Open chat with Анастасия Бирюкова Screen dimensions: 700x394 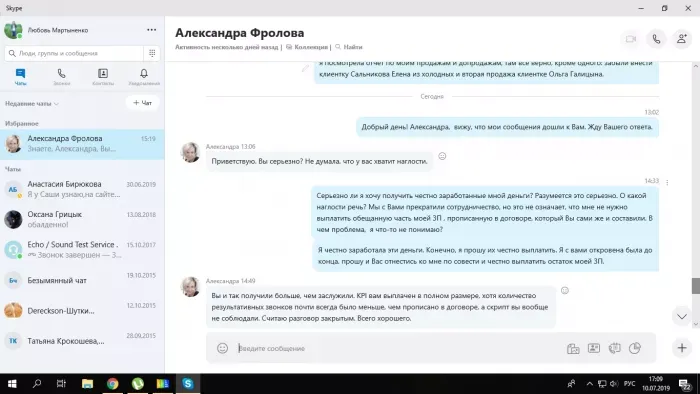82,189
